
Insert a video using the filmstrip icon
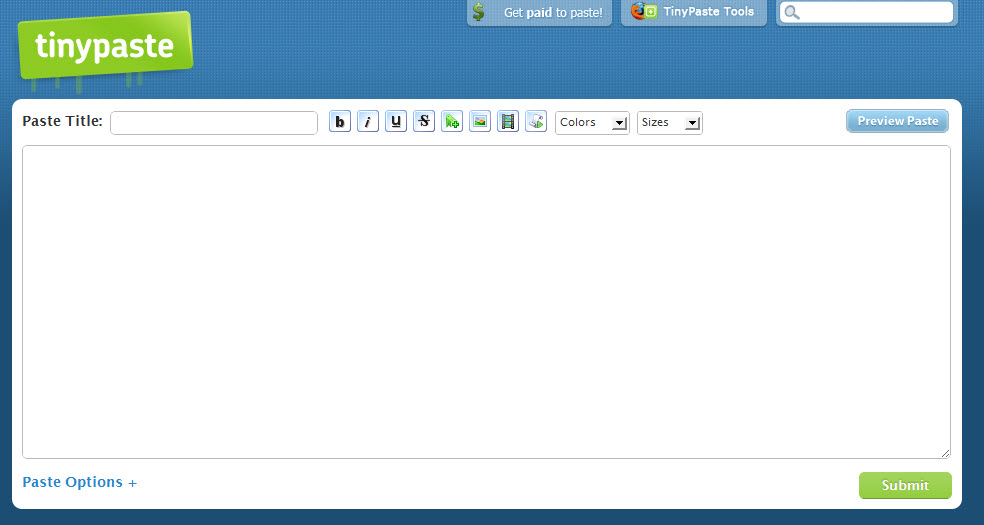click(508, 122)
